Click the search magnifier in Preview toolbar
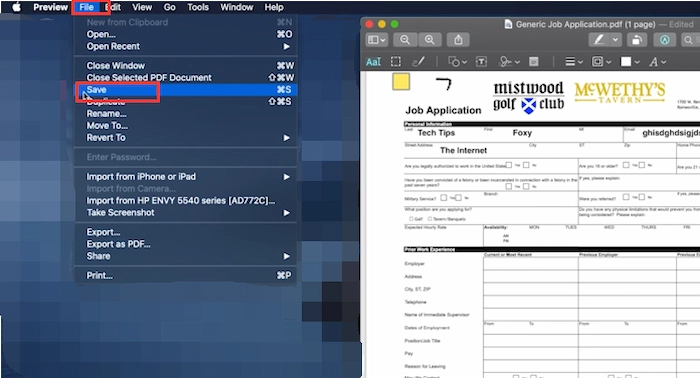The height and width of the screenshot is (378, 700). [688, 40]
